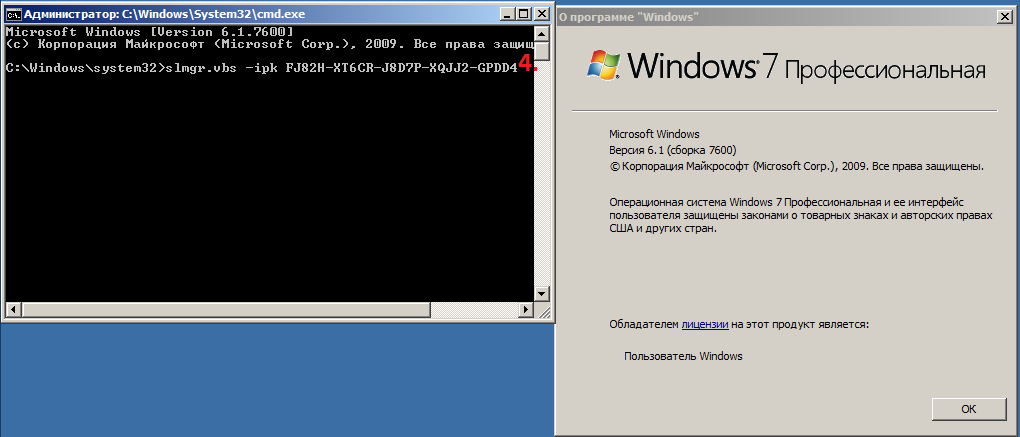This screenshot has height=437, width=1020.
Task: Open the лицензии license link
Action: point(705,324)
